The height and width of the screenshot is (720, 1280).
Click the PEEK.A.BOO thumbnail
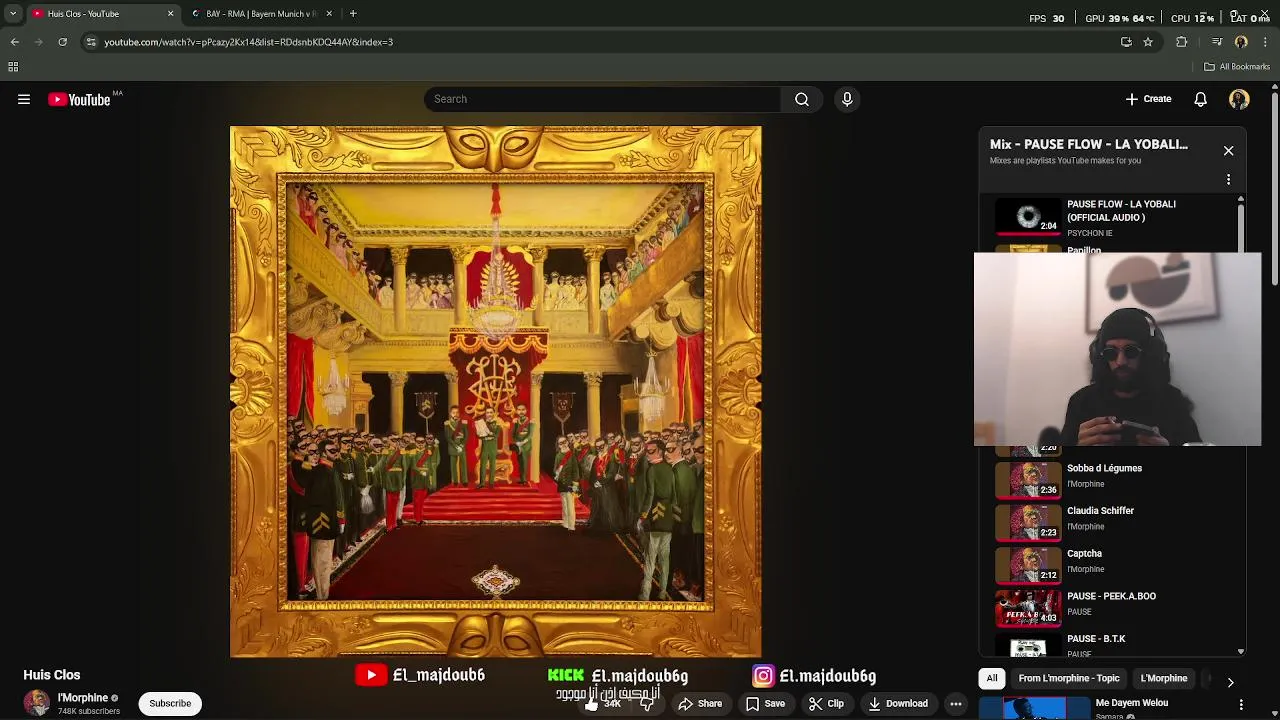[x=1028, y=606]
